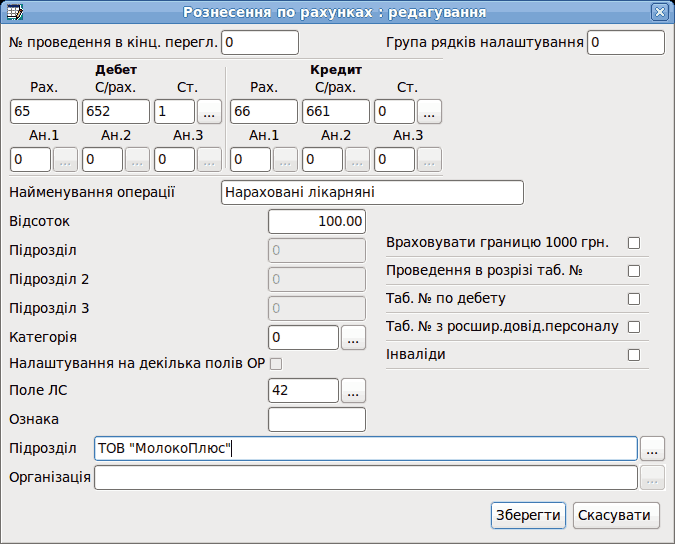Toggle Проведення в розрізі таб. № checkbox
The image size is (675, 544).
(x=634, y=271)
